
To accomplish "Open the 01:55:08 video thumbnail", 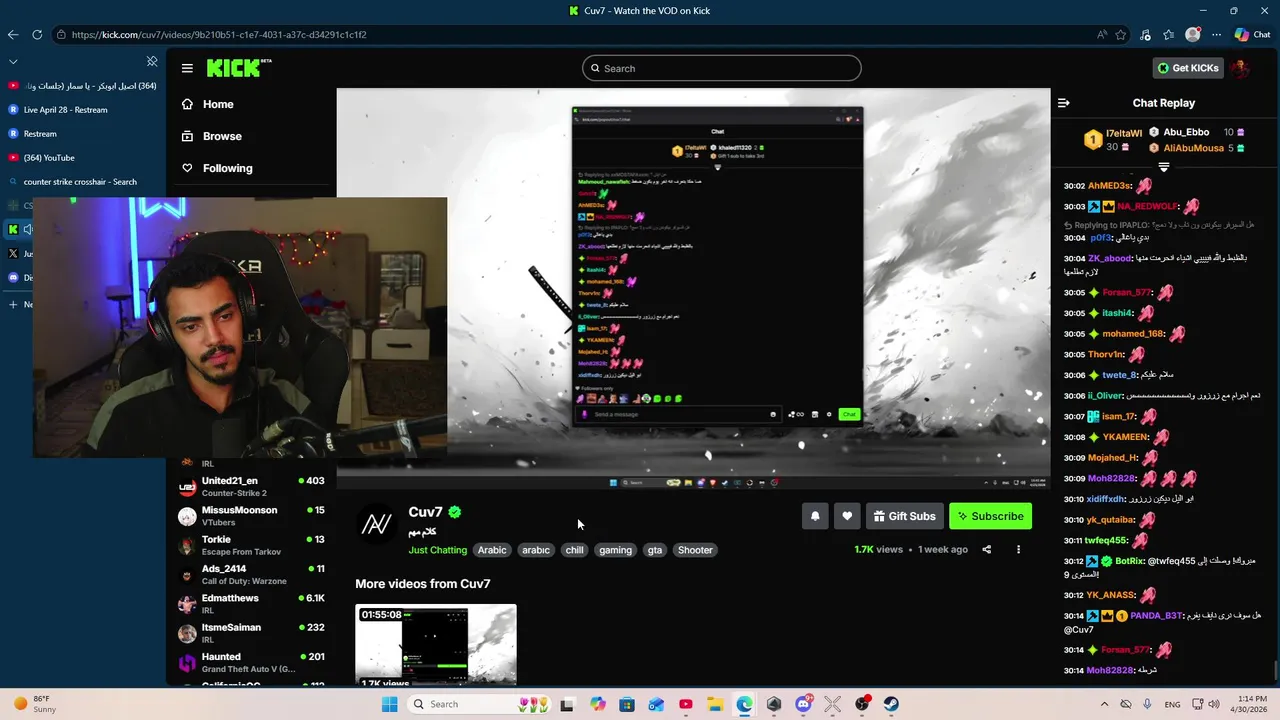I will (x=436, y=645).
